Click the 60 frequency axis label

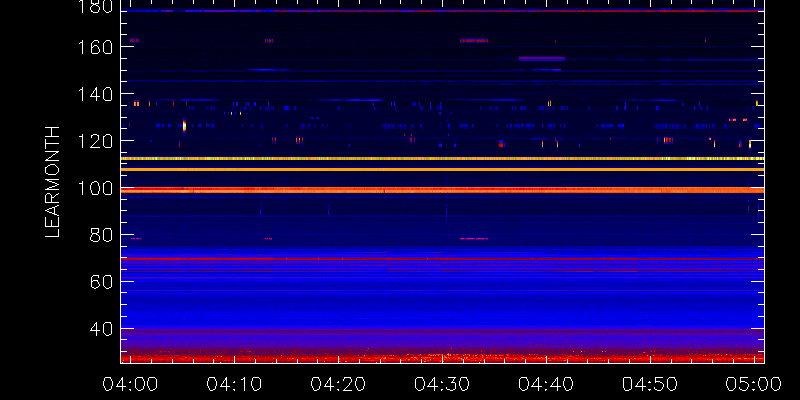click(x=101, y=282)
